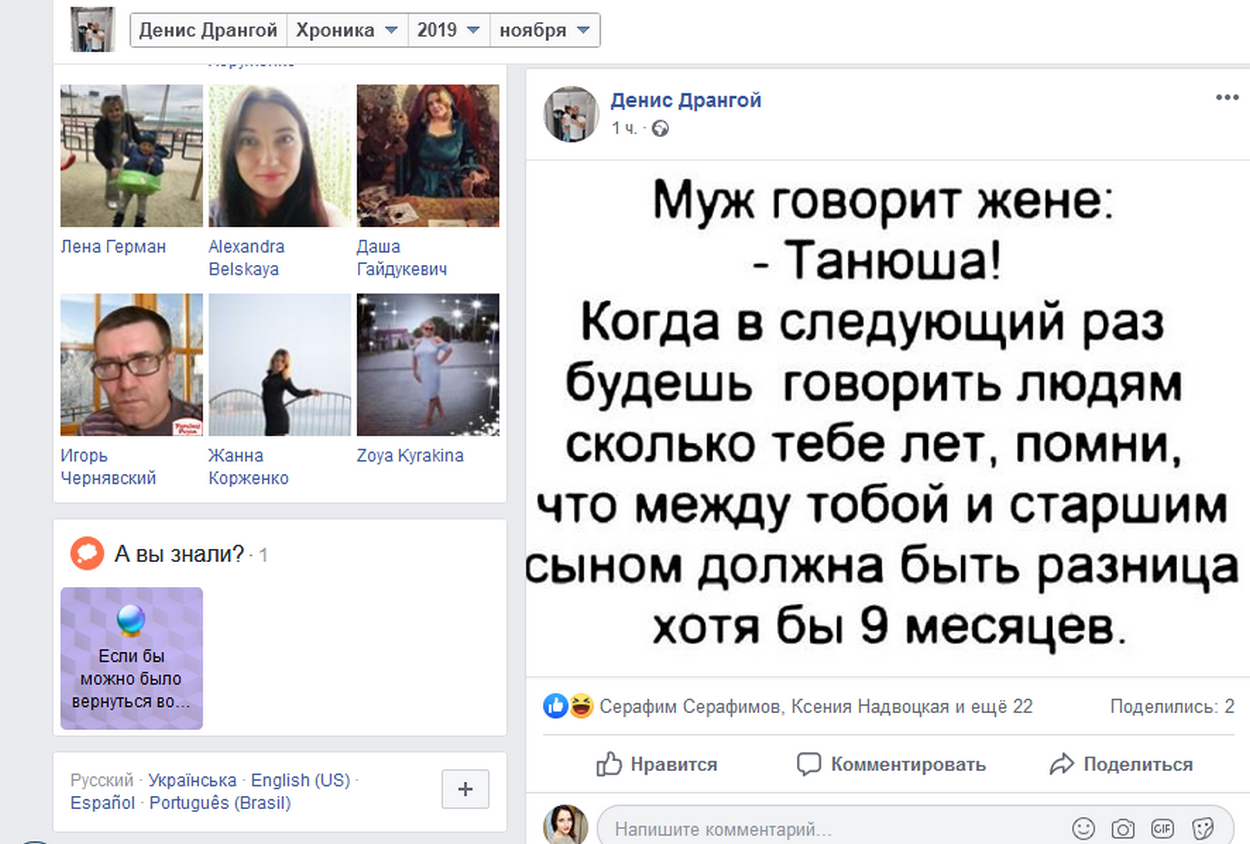Open the Денис Дрангой author link
The width and height of the screenshot is (1250, 844).
click(x=686, y=99)
